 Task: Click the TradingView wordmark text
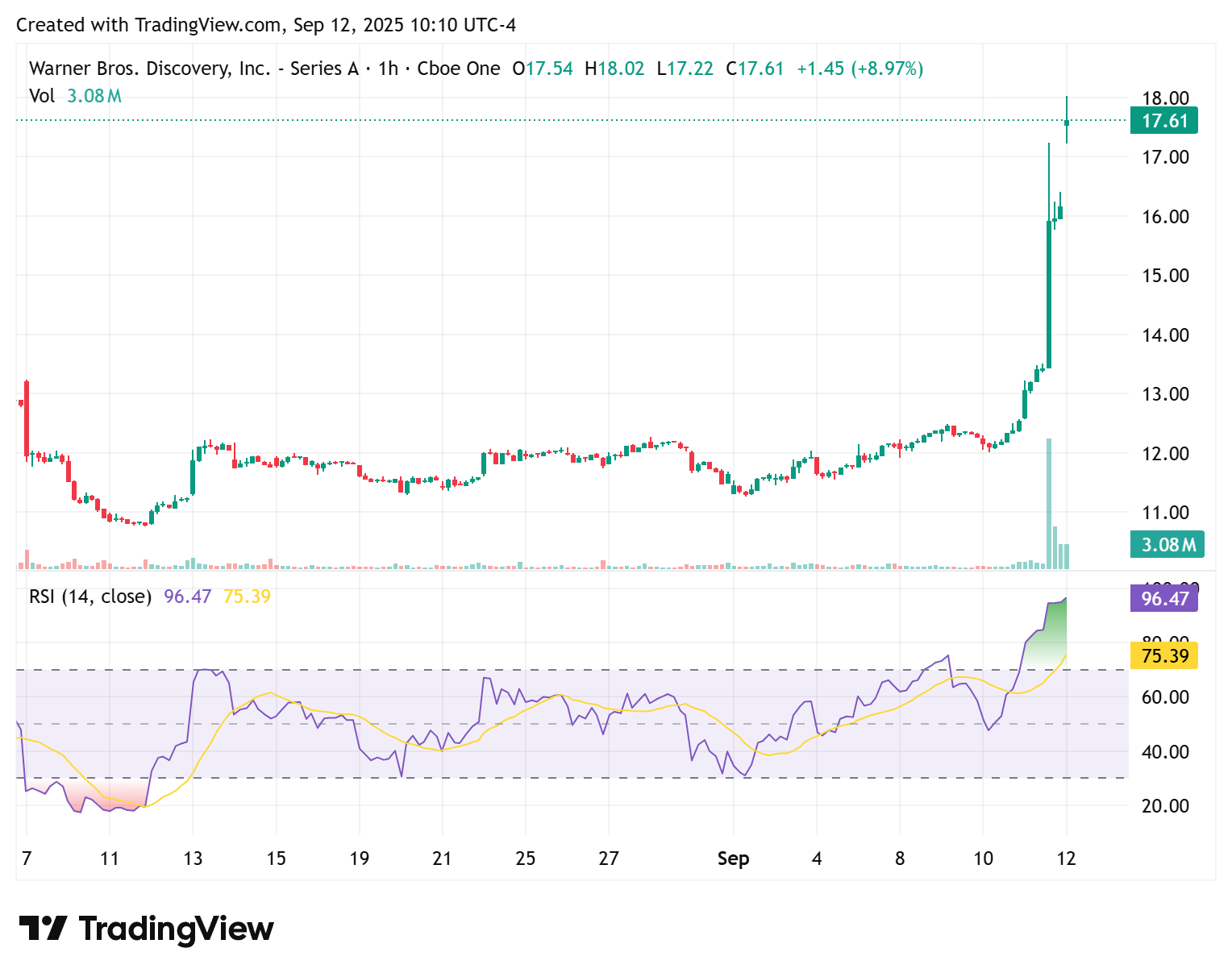point(177,929)
